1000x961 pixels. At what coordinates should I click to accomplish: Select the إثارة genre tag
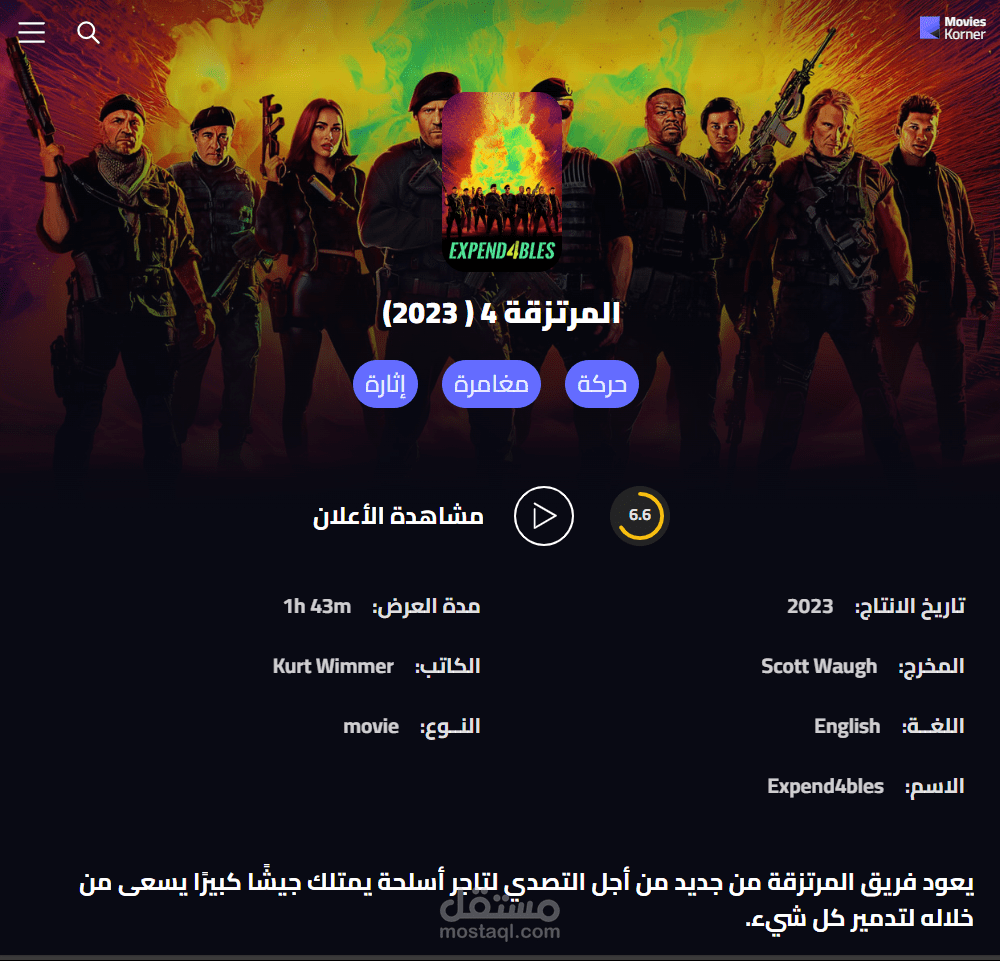coord(385,384)
